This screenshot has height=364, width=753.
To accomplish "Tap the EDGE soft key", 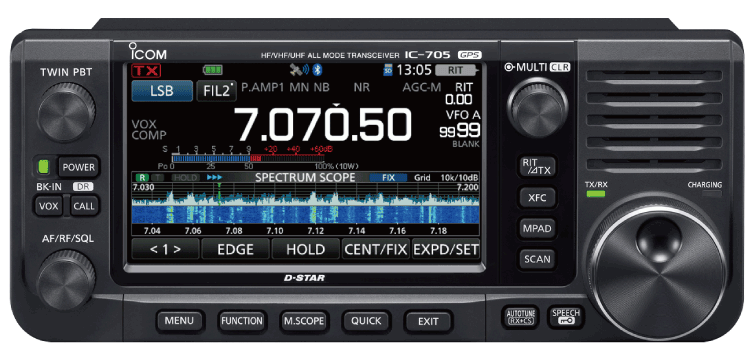I will pyautogui.click(x=235, y=249).
